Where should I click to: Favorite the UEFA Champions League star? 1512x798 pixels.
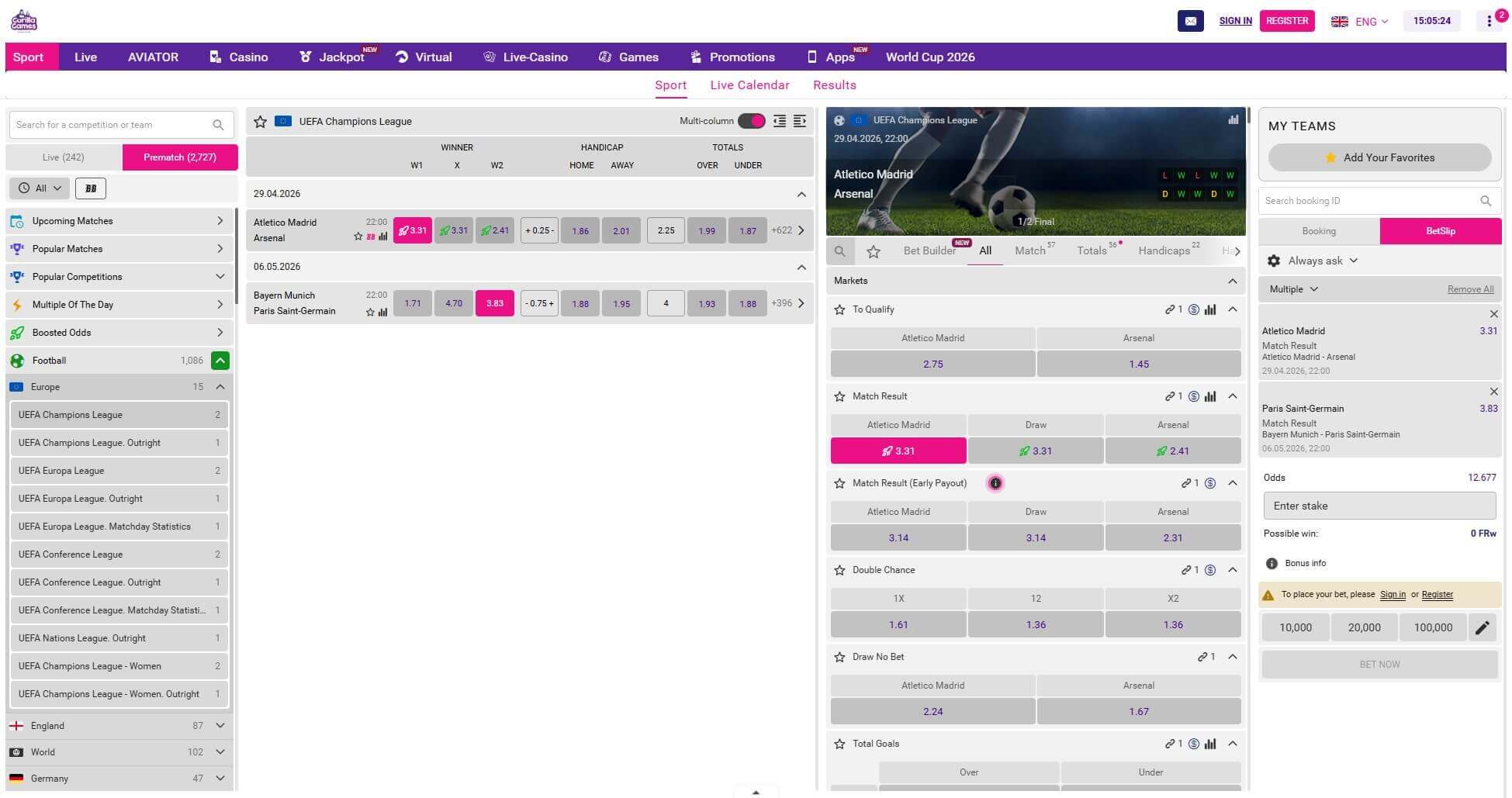click(x=261, y=122)
